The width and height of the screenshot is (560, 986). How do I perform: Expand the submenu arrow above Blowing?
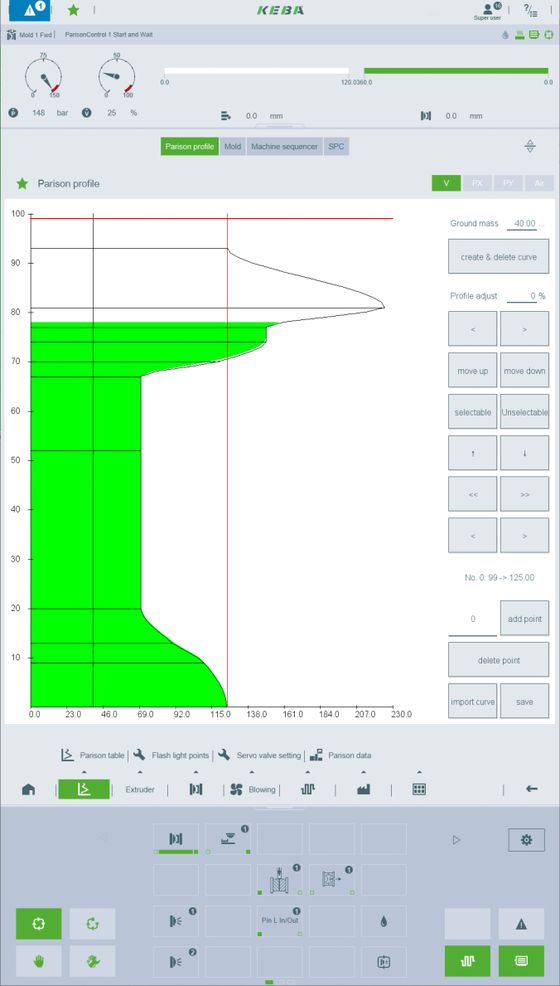point(252,772)
